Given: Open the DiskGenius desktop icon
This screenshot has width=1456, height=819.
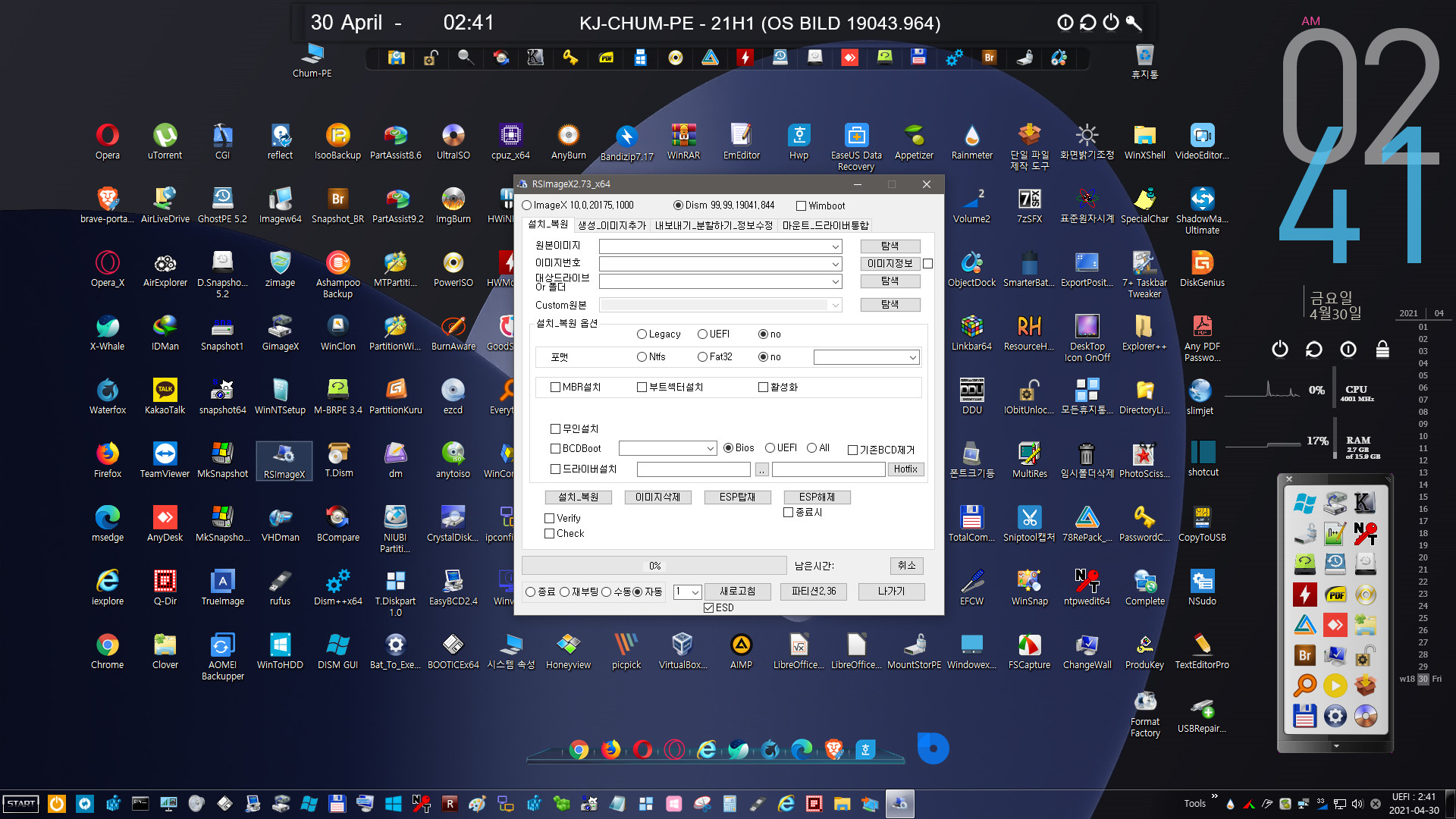Looking at the screenshot, I should point(1202,269).
